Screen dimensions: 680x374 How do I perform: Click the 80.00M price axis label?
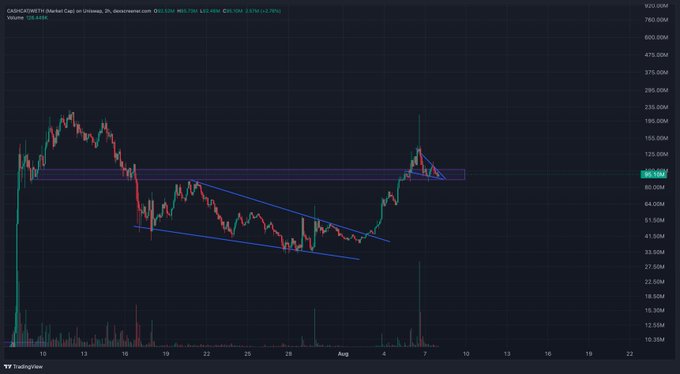pos(655,187)
